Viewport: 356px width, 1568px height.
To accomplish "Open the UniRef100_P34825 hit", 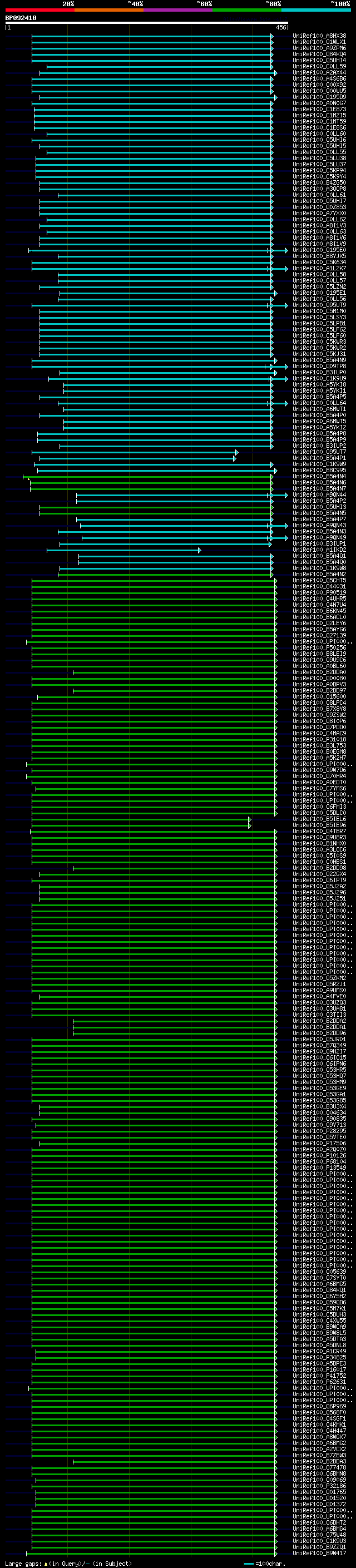I will (x=319, y=1357).
